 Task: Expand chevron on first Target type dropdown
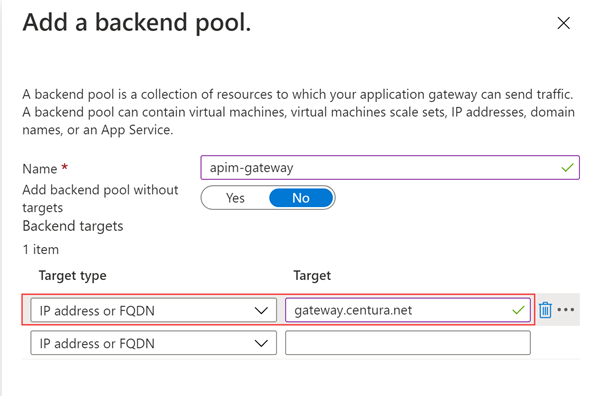[261, 310]
